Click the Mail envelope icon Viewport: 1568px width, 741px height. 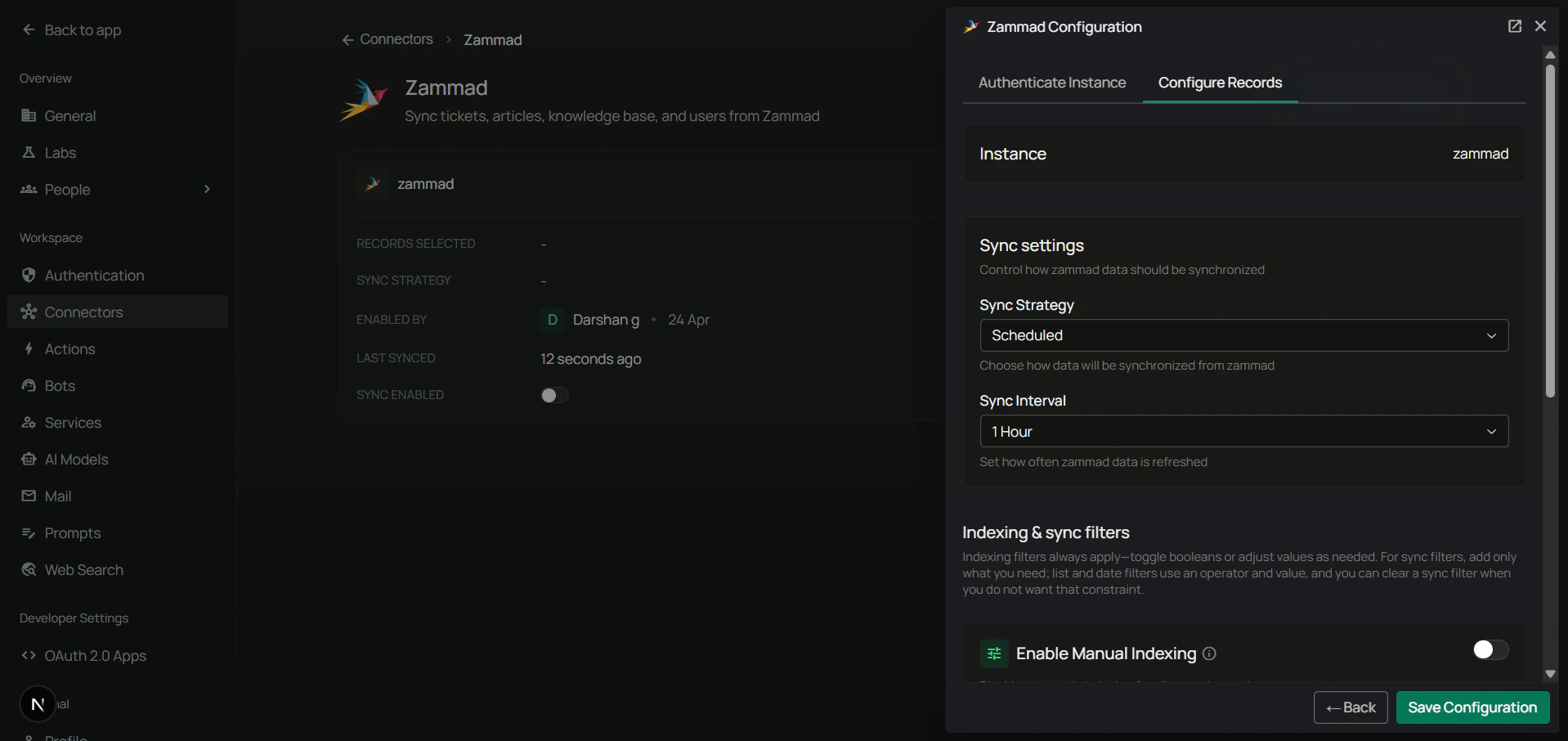point(29,496)
